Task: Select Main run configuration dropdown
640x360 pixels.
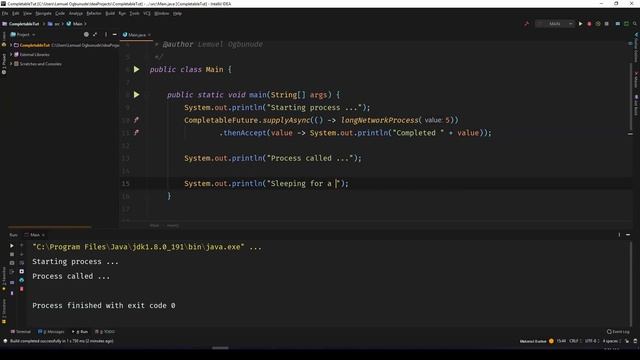Action: click(554, 24)
